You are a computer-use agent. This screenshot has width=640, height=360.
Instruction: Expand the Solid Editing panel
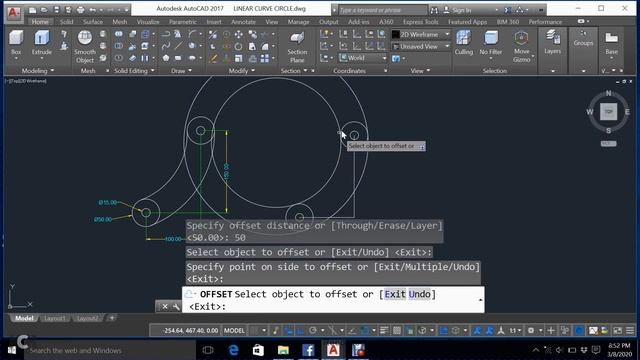point(134,71)
